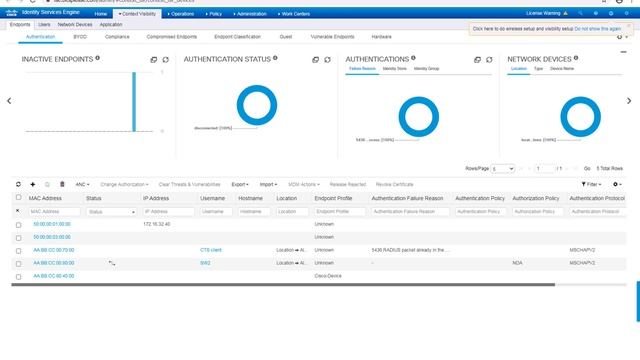Check the row for AA:BB:CC:00:40:00
Viewport: 640px width, 360px height.
[x=18, y=277]
